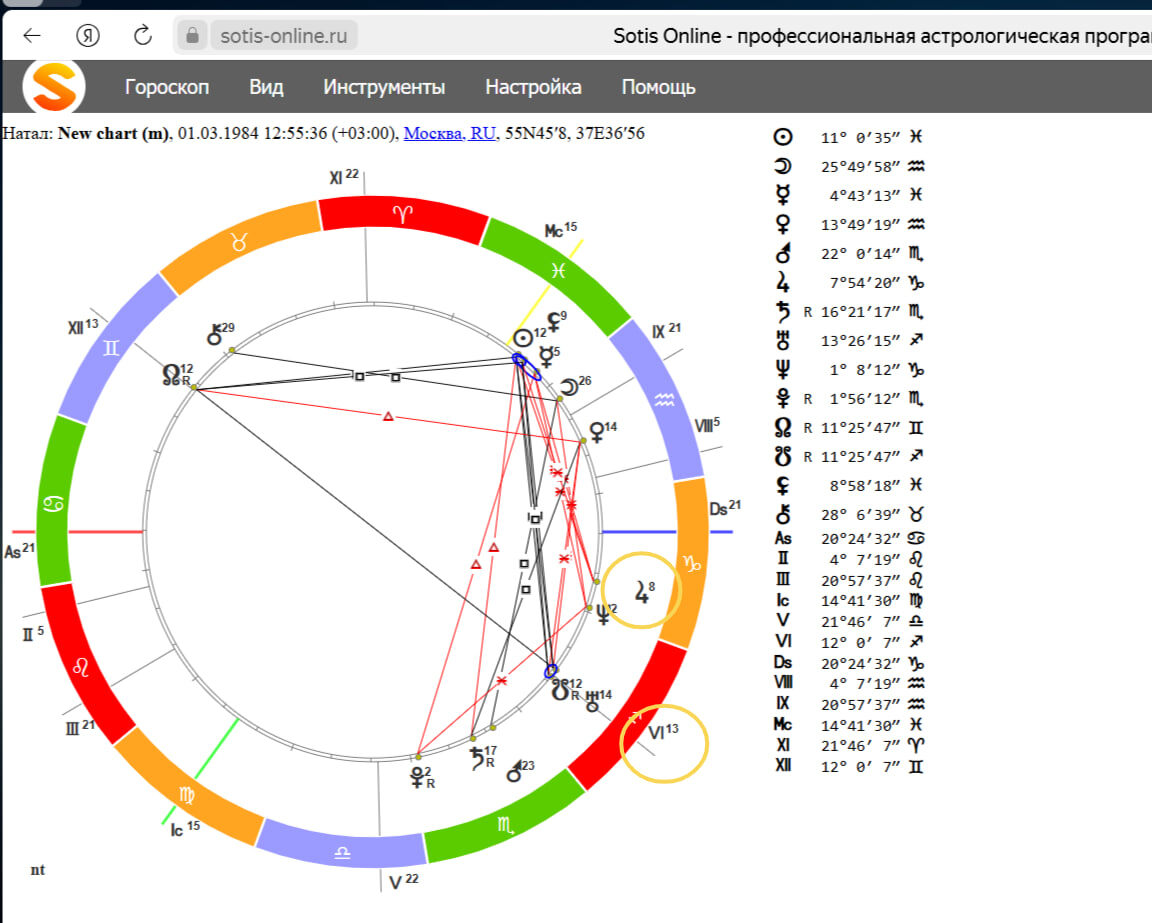Open the Москва, RU location link
Screen dimensions: 1152x923
point(450,134)
